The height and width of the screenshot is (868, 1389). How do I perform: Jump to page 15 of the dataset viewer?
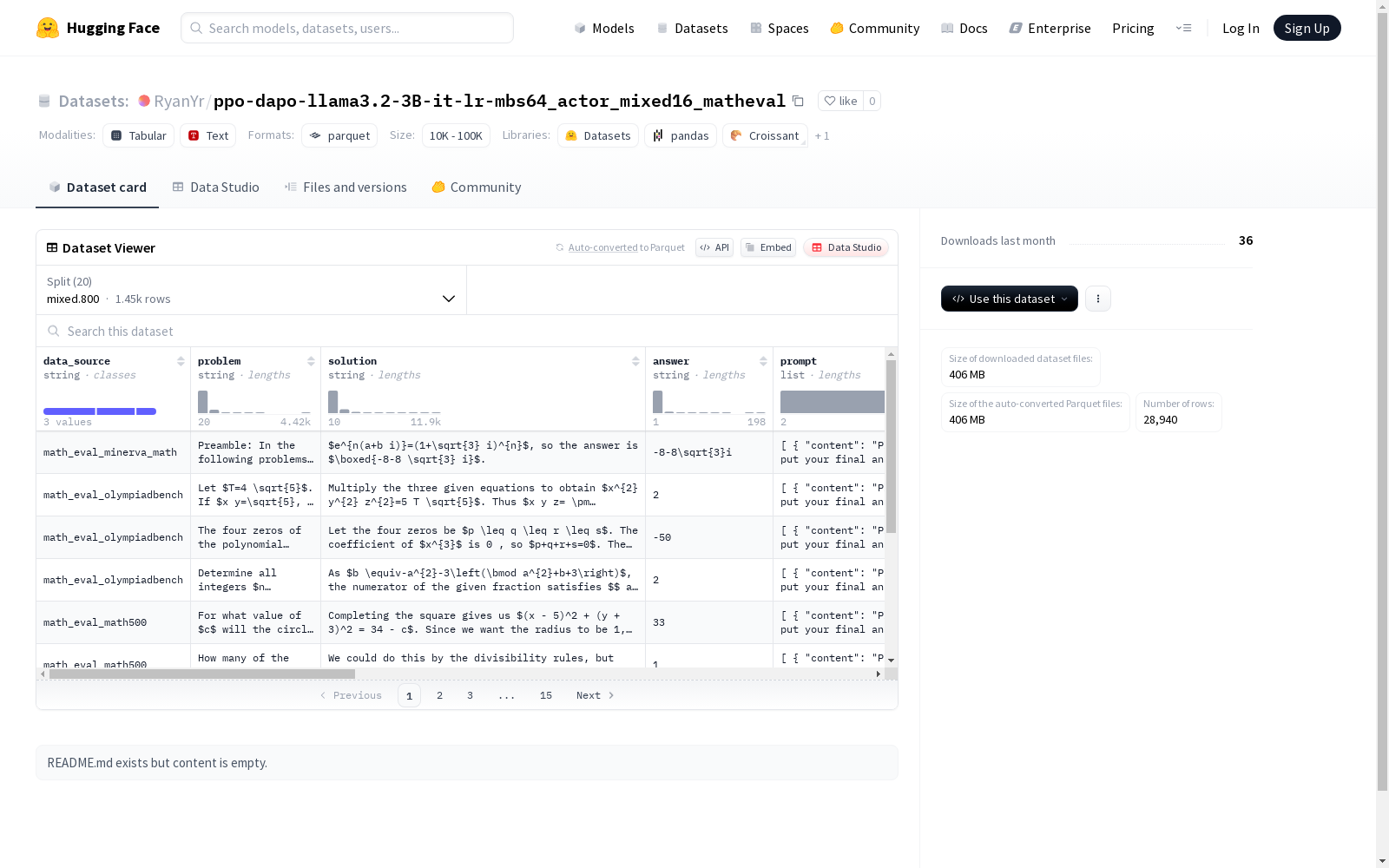(x=546, y=695)
